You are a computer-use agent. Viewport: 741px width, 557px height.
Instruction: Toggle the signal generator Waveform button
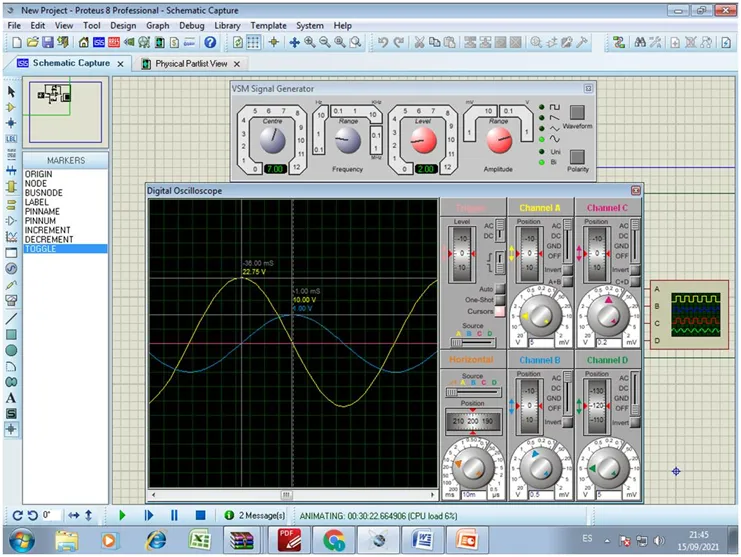577,112
